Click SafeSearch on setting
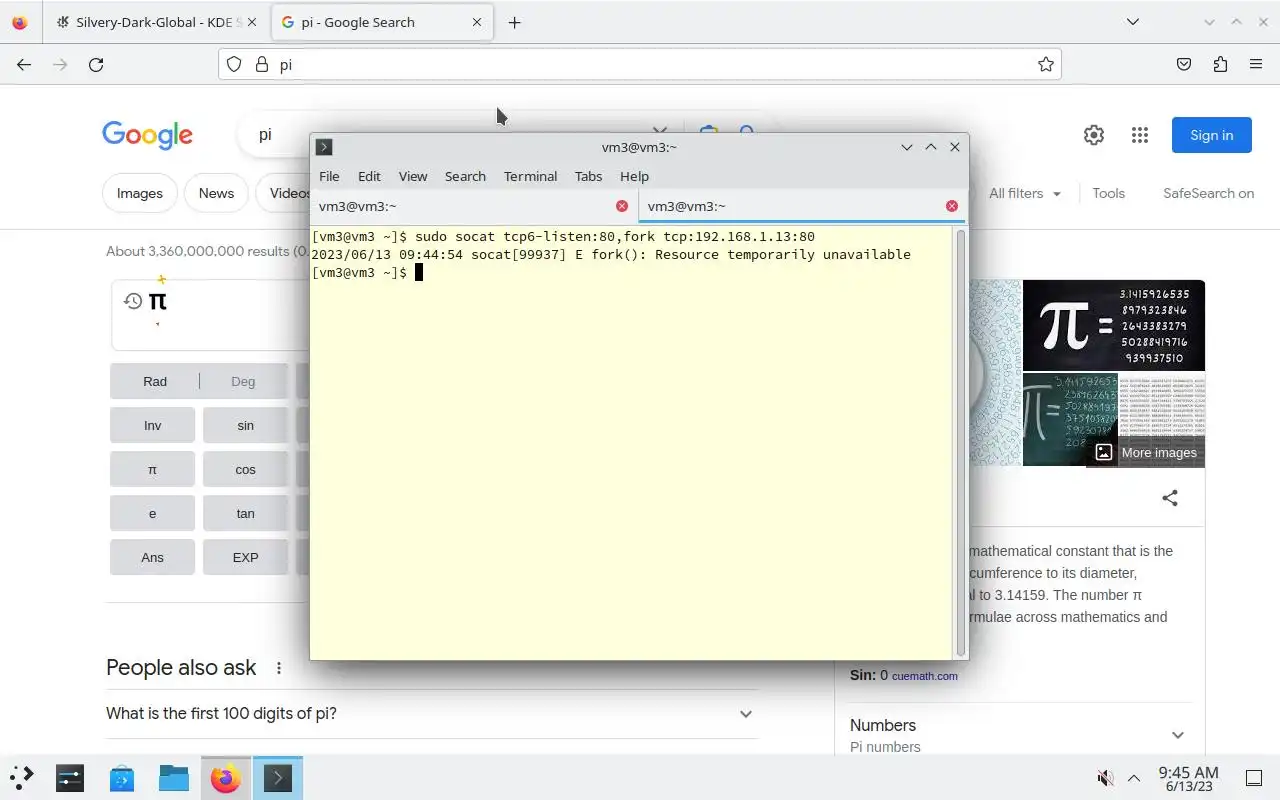 (1208, 193)
